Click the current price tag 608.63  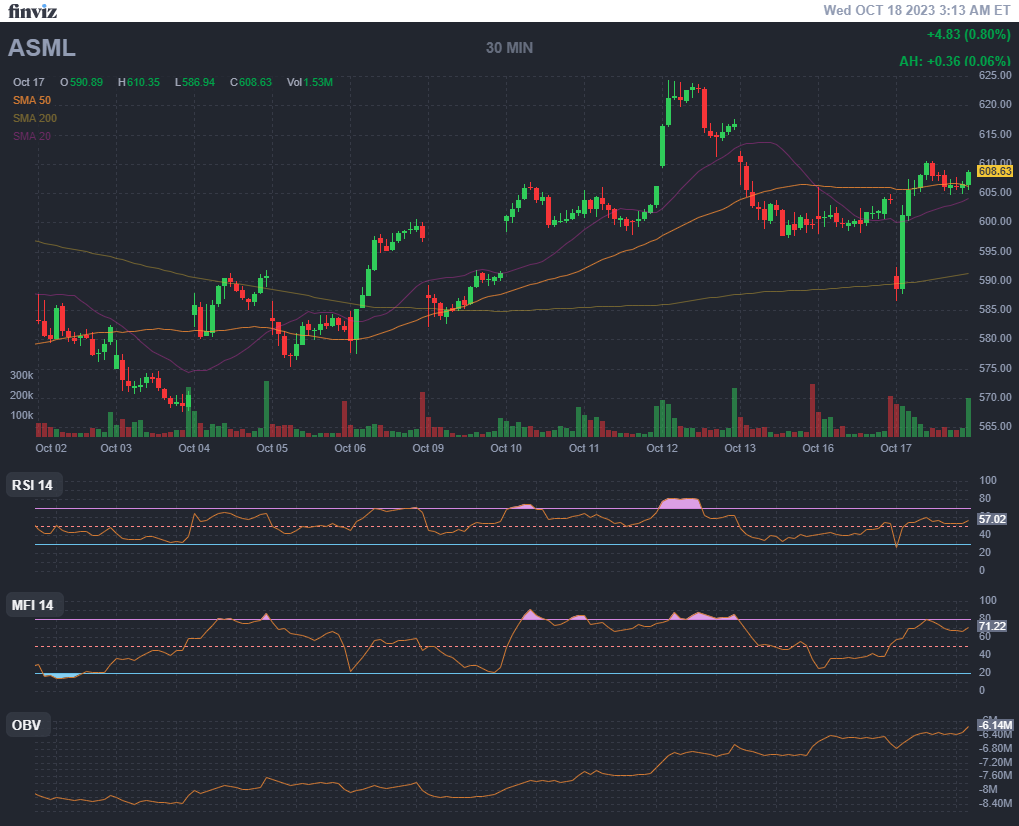995,171
